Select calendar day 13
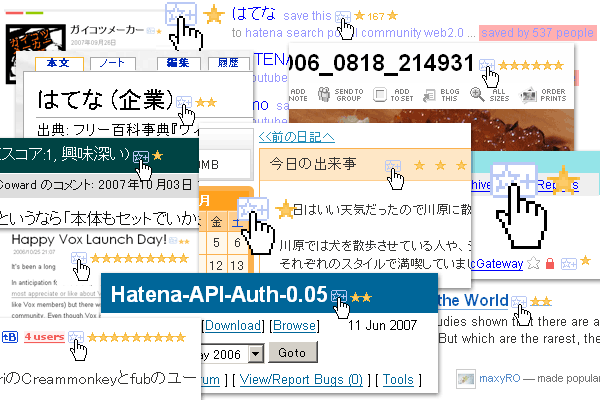600x400 pixels. point(237,265)
